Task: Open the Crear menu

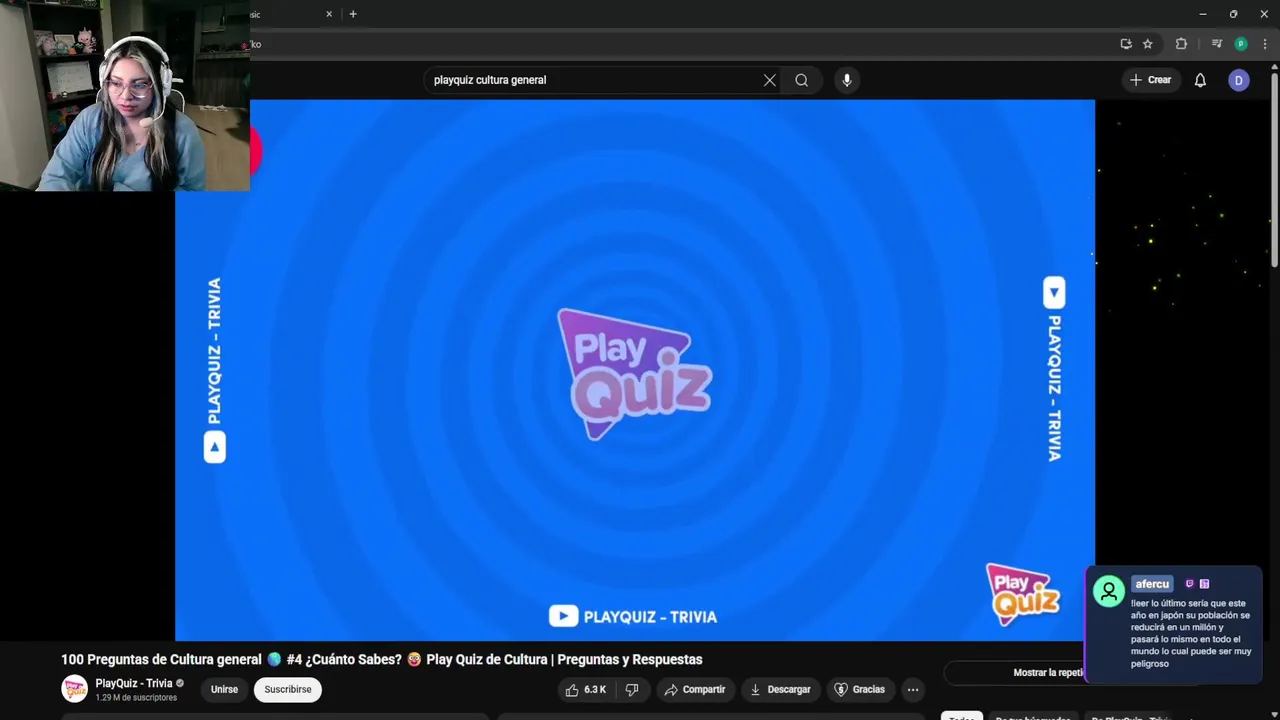Action: pos(1150,80)
